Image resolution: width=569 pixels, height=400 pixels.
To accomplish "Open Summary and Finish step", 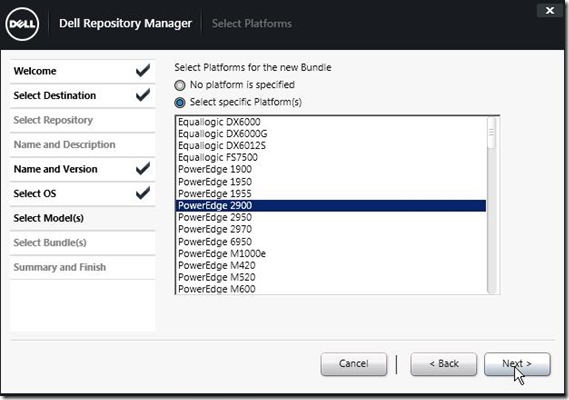I will pyautogui.click(x=83, y=268).
